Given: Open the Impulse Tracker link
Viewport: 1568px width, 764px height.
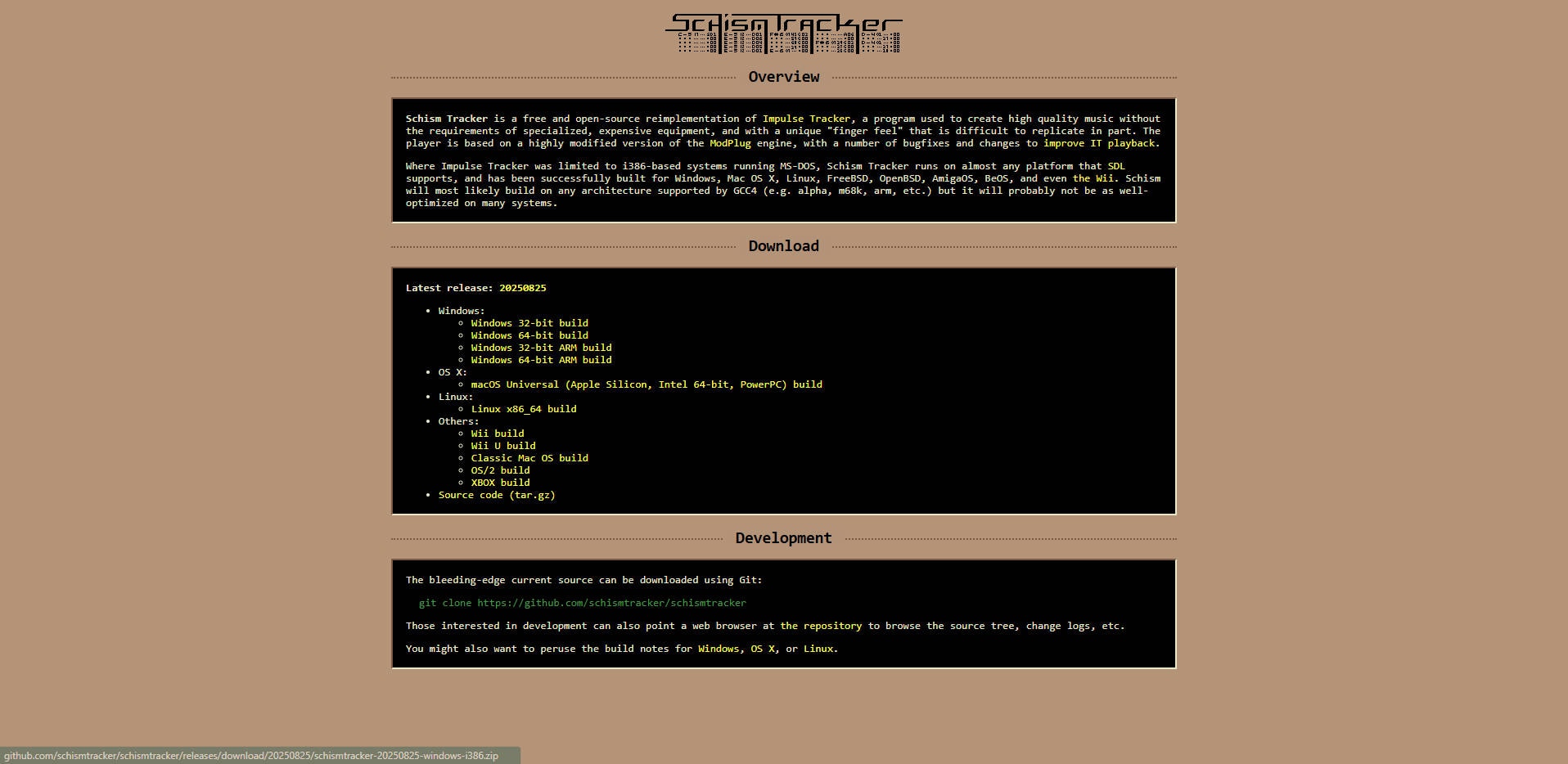Looking at the screenshot, I should click(x=806, y=119).
